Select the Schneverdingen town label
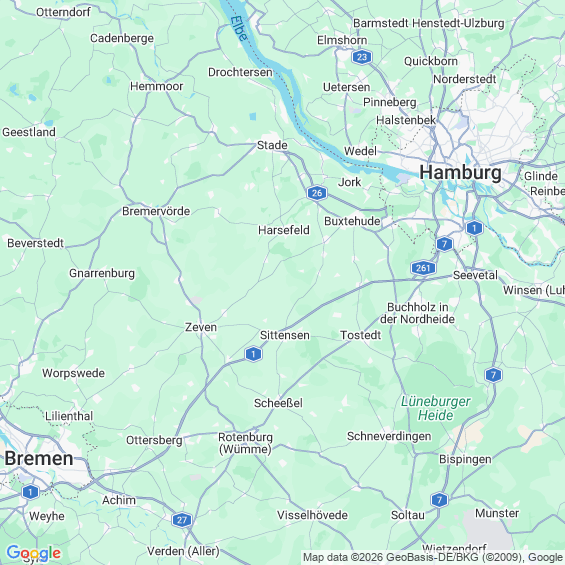The height and width of the screenshot is (565, 565). pyautogui.click(x=389, y=436)
